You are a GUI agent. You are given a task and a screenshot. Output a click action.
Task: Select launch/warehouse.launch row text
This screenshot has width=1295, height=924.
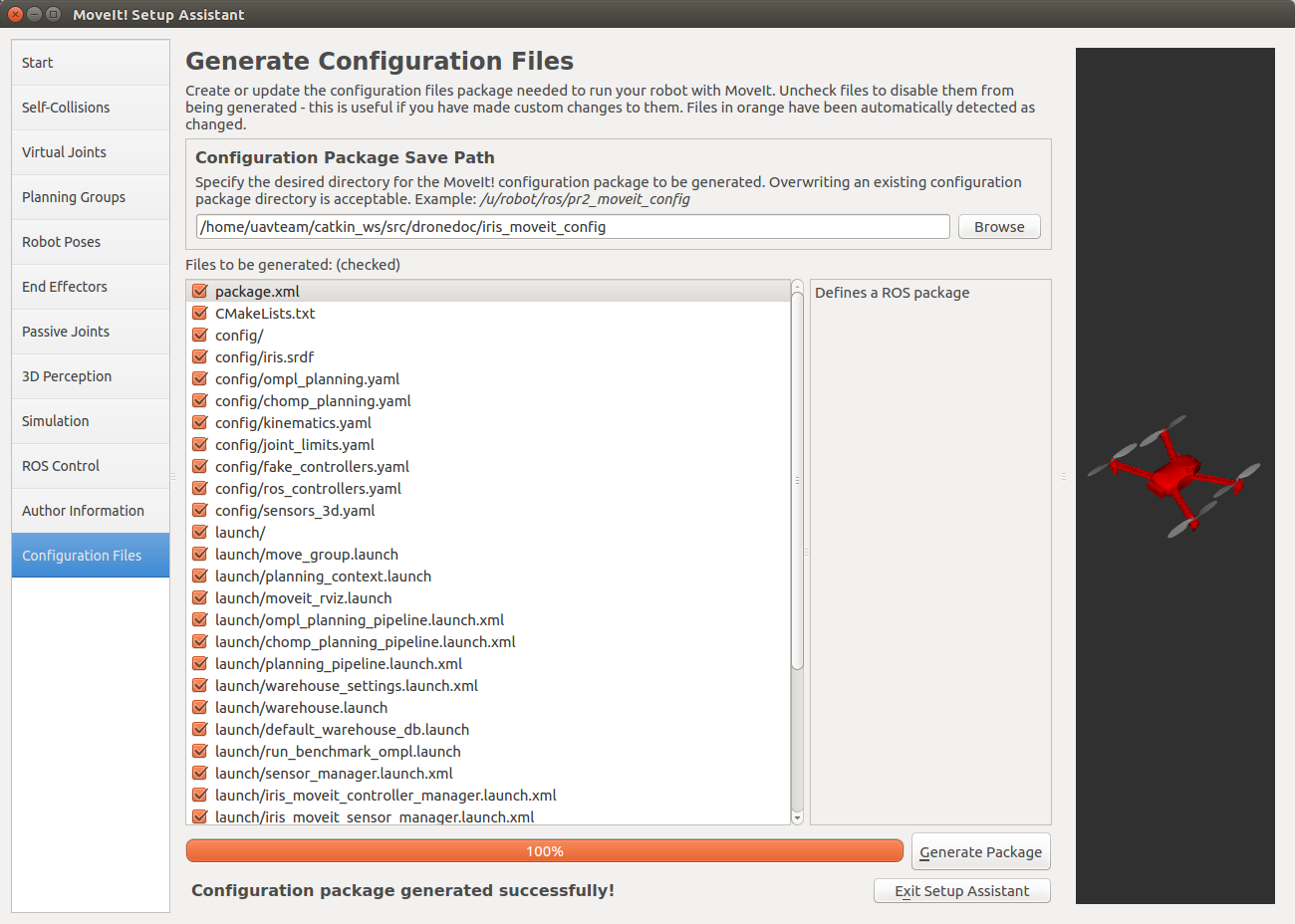[301, 708]
